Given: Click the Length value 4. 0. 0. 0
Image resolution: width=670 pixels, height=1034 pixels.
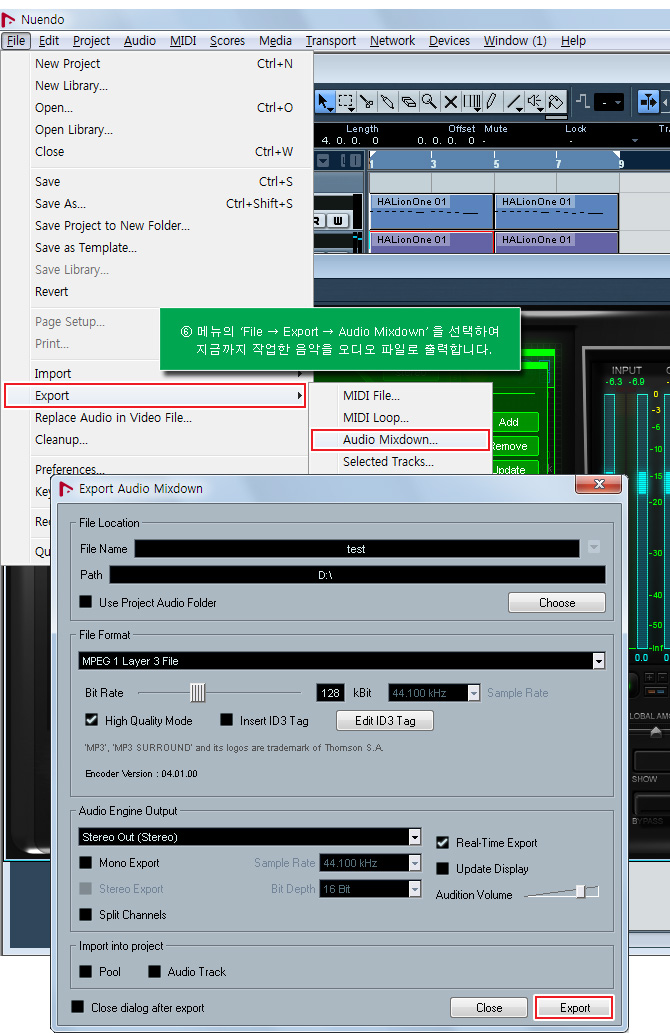Looking at the screenshot, I should (350, 140).
